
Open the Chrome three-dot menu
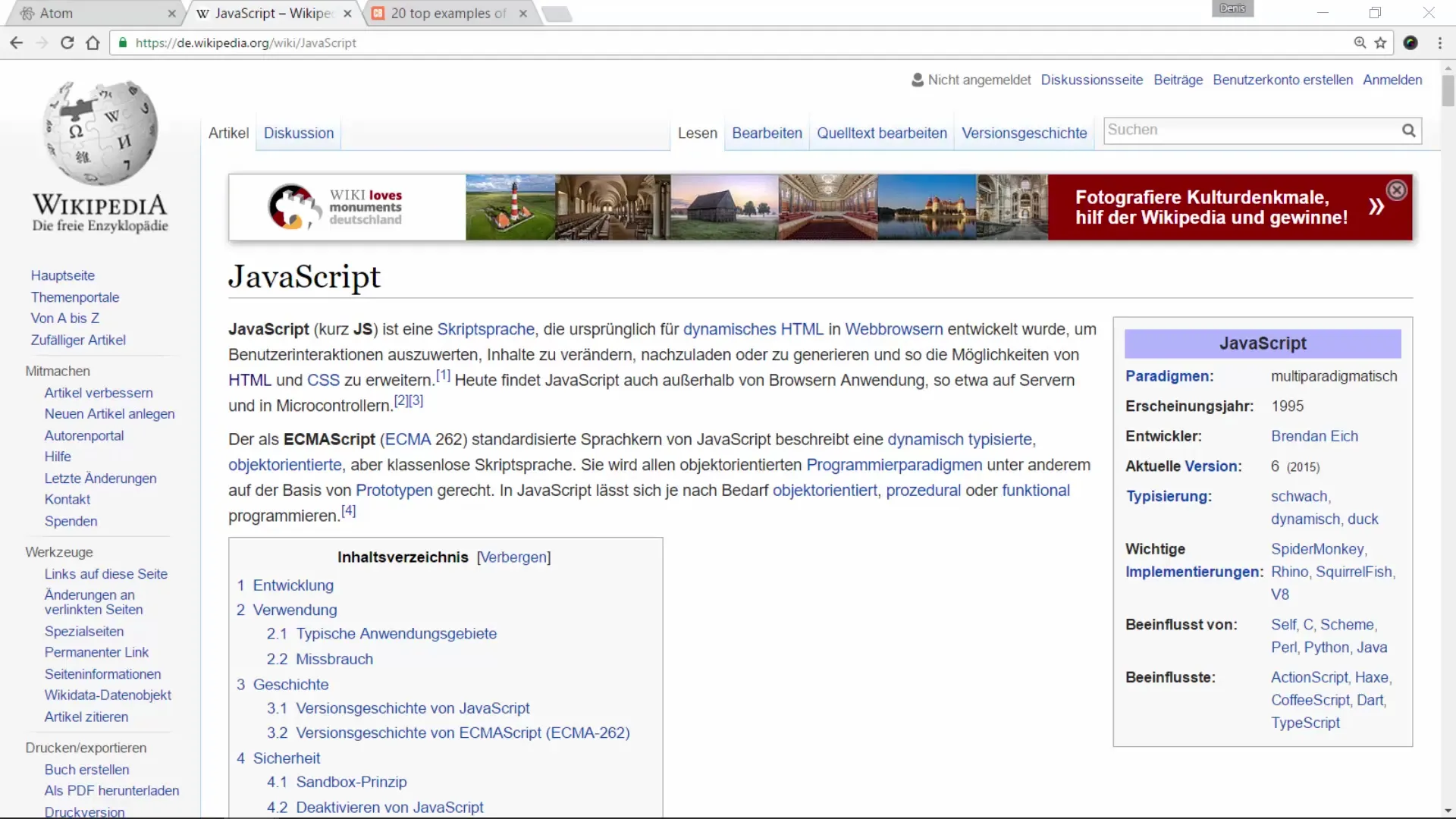1440,43
